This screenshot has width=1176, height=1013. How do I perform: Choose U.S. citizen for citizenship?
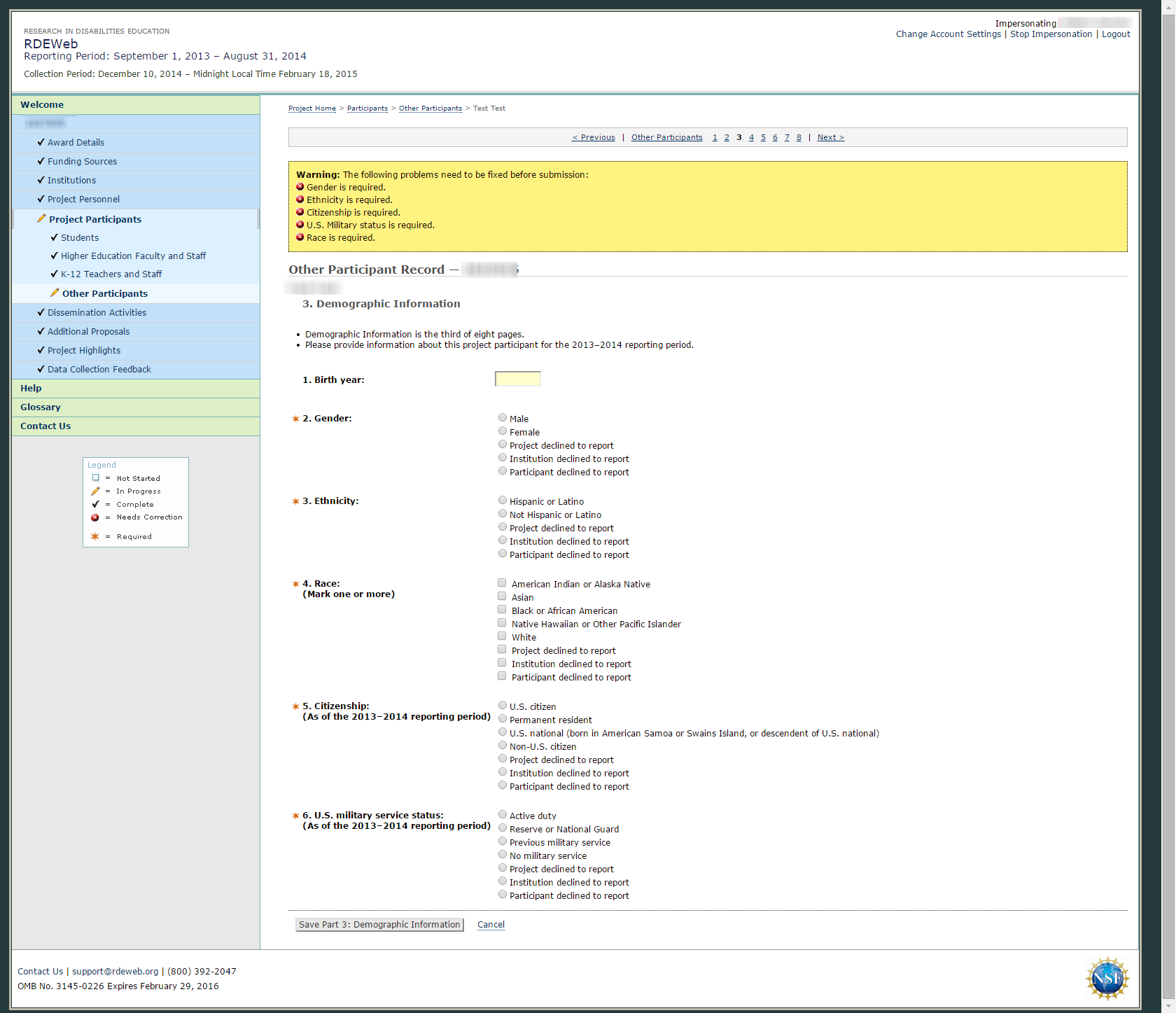tap(503, 706)
